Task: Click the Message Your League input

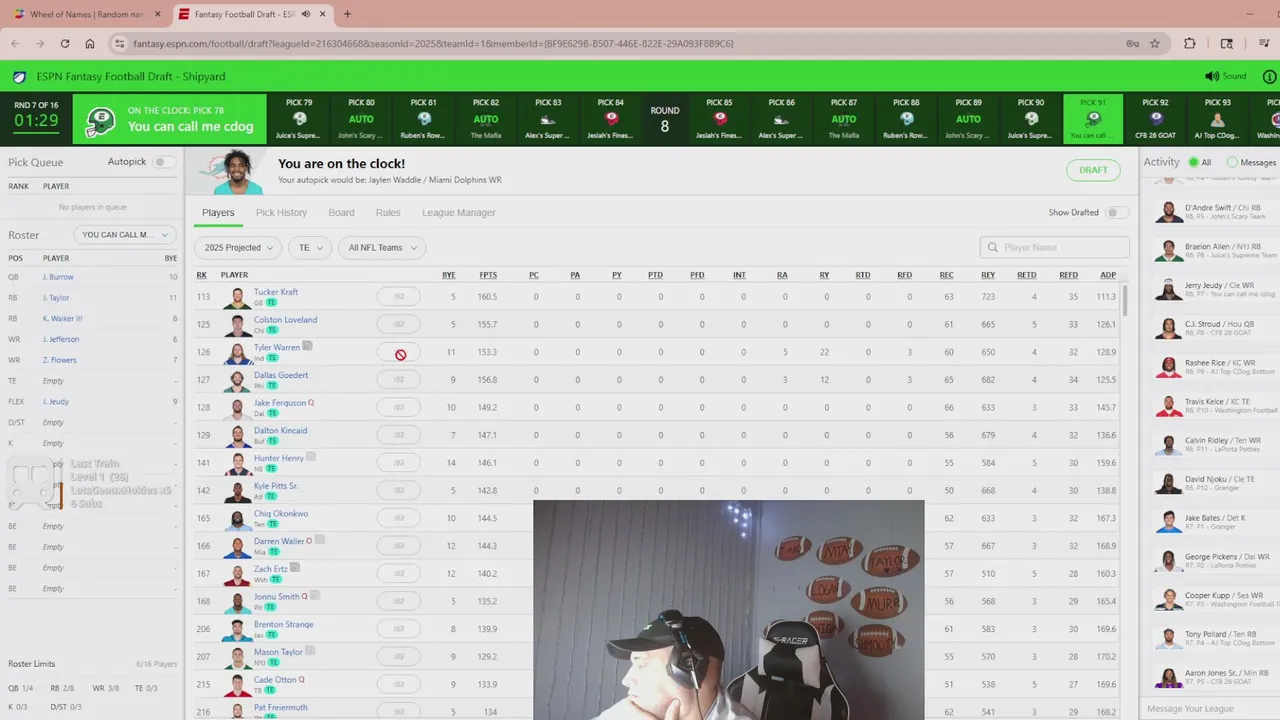Action: [x=1209, y=709]
